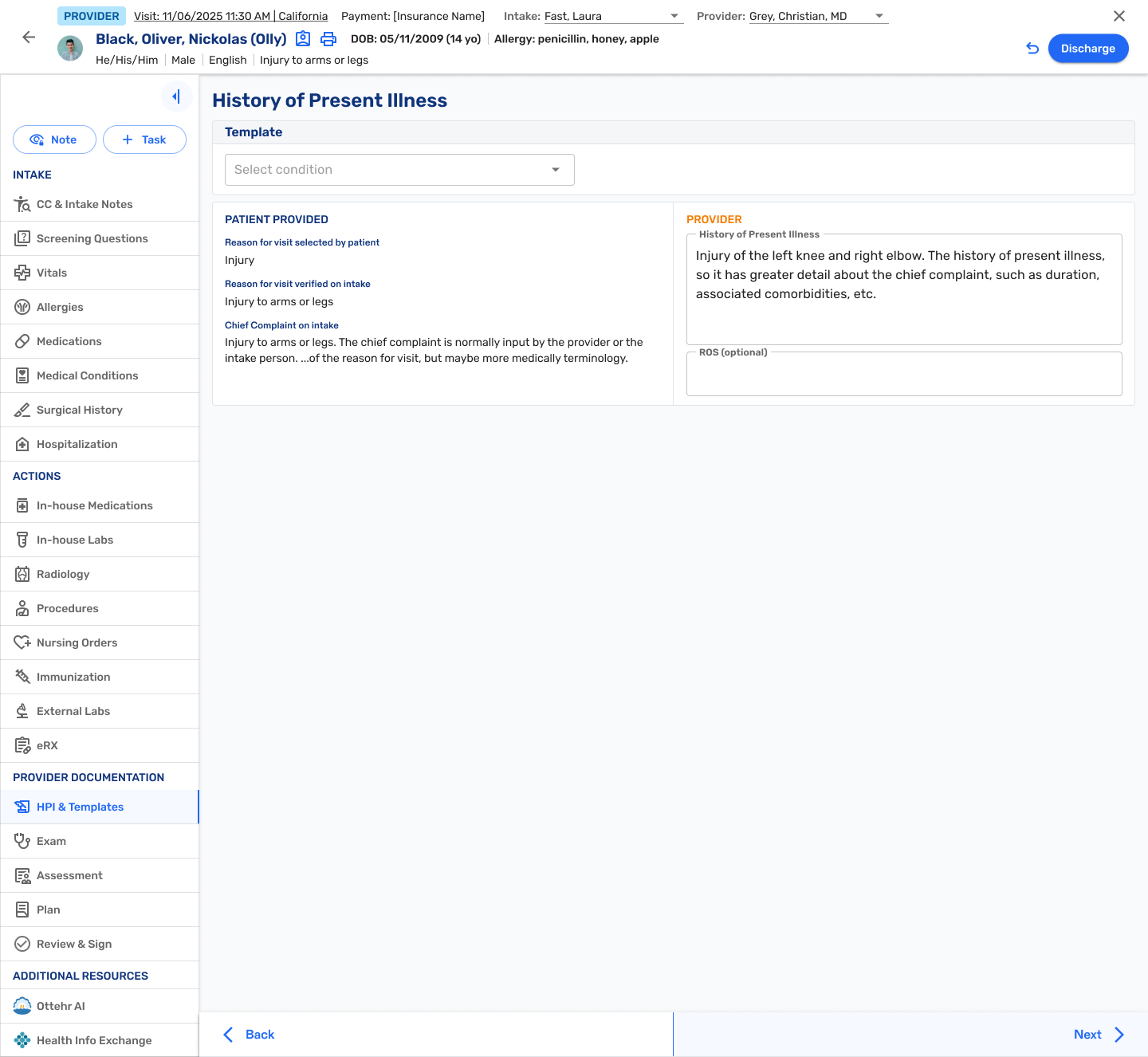The height and width of the screenshot is (1057, 1148).
Task: Open the patient avatar photo
Action: pyautogui.click(x=70, y=49)
